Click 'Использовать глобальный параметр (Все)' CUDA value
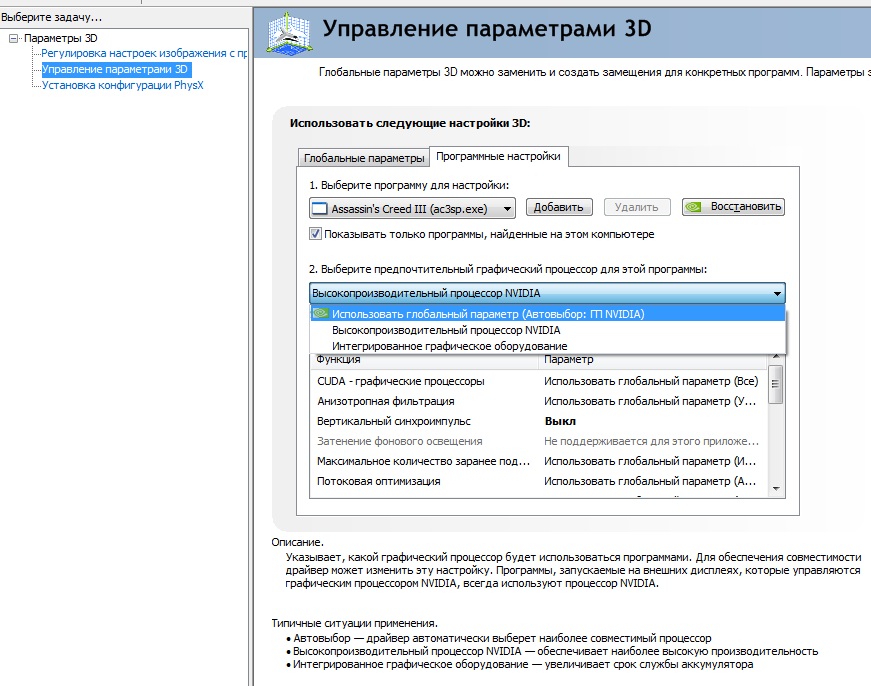Image resolution: width=871 pixels, height=686 pixels. pos(651,382)
